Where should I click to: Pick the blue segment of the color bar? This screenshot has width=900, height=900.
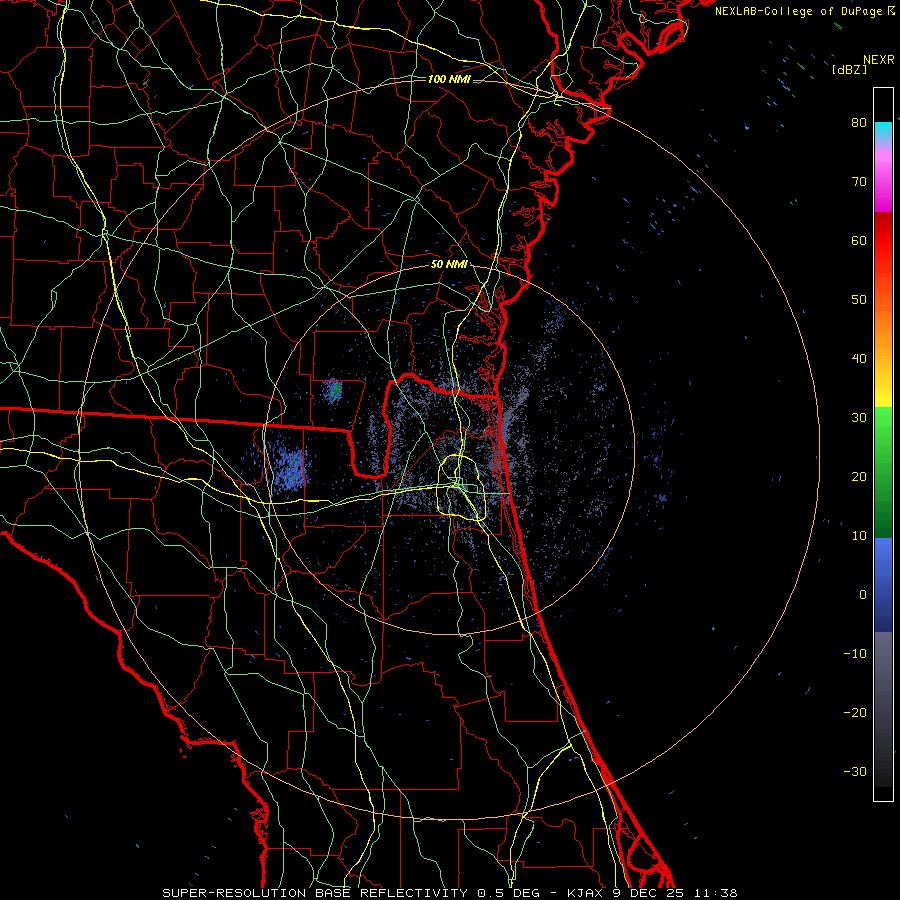883,585
